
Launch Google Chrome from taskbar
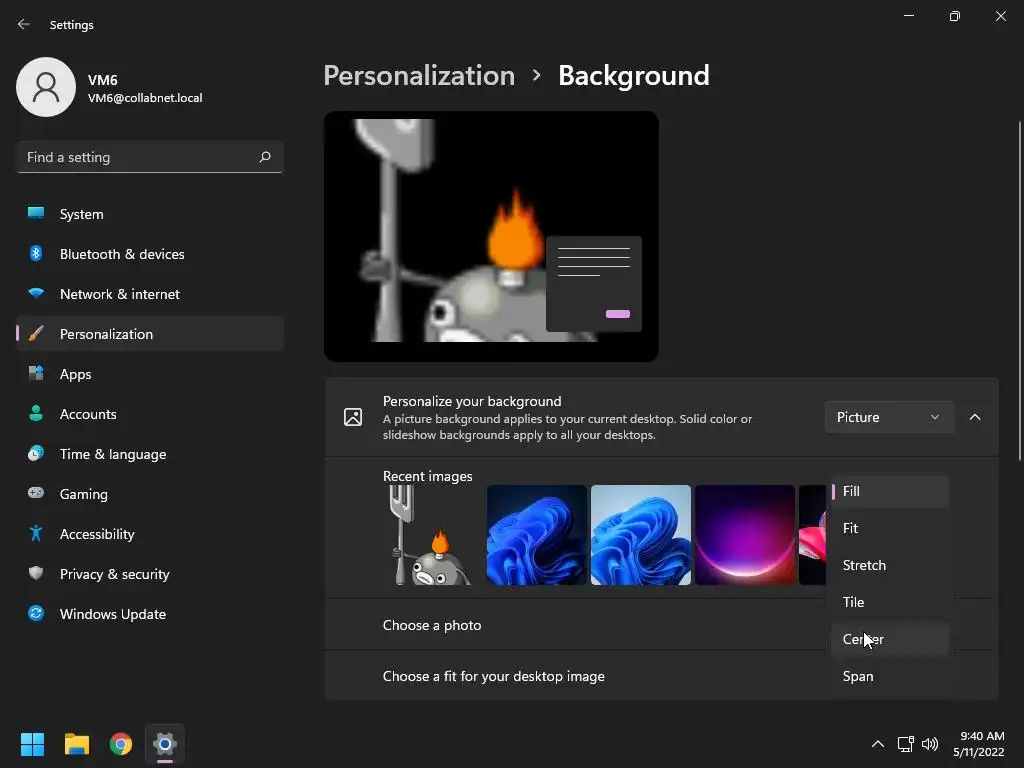pos(121,744)
